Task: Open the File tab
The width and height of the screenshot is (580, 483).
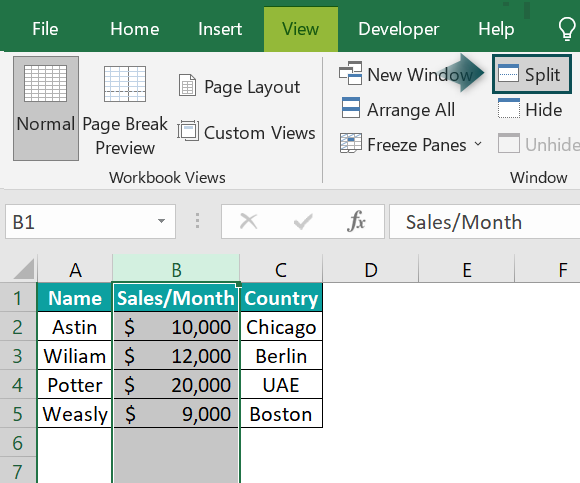Action: [x=45, y=29]
